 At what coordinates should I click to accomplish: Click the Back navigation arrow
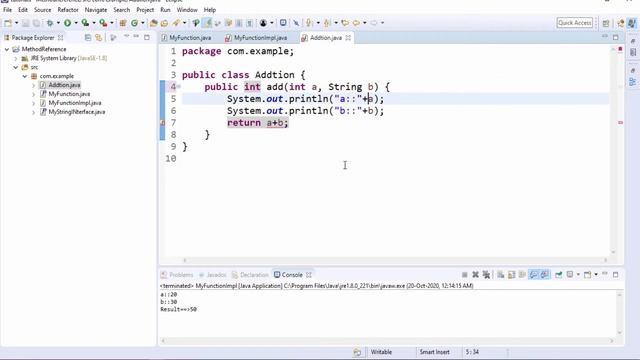click(x=356, y=23)
